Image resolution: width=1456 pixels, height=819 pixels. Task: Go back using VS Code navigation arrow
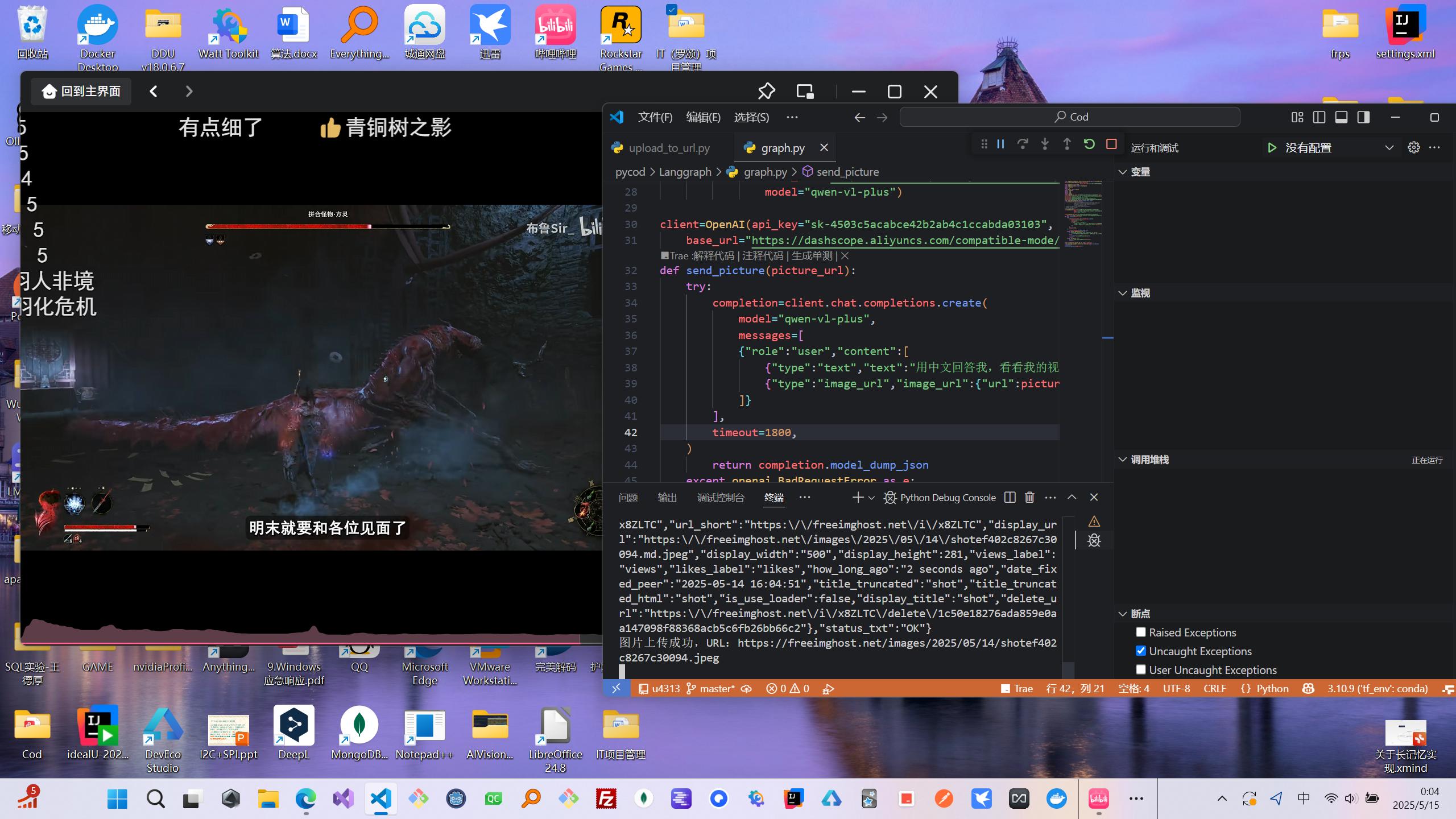(x=859, y=117)
